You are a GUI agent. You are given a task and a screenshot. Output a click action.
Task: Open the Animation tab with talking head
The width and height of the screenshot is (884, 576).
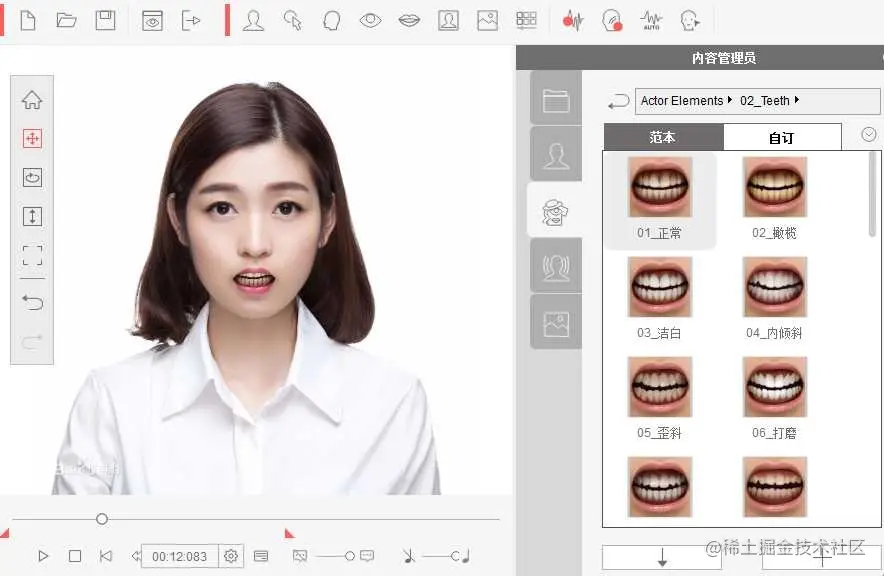click(556, 266)
